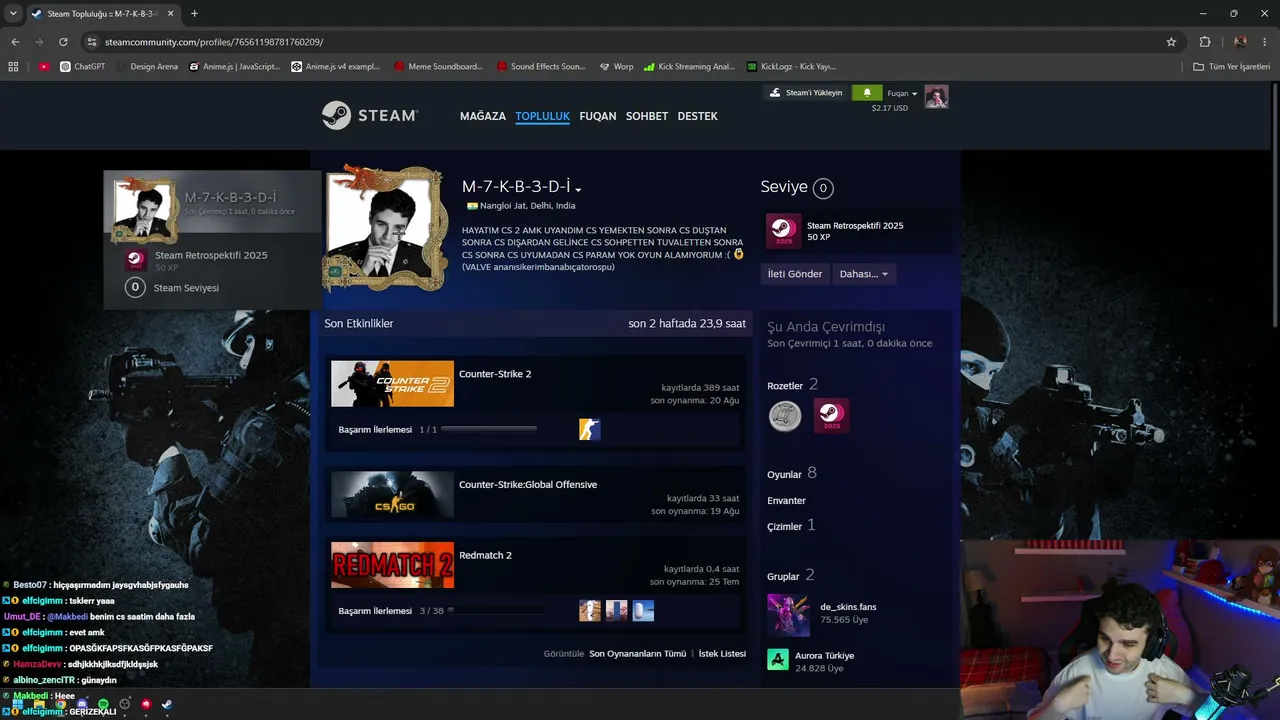Open the Dahası... dropdown

tap(864, 274)
